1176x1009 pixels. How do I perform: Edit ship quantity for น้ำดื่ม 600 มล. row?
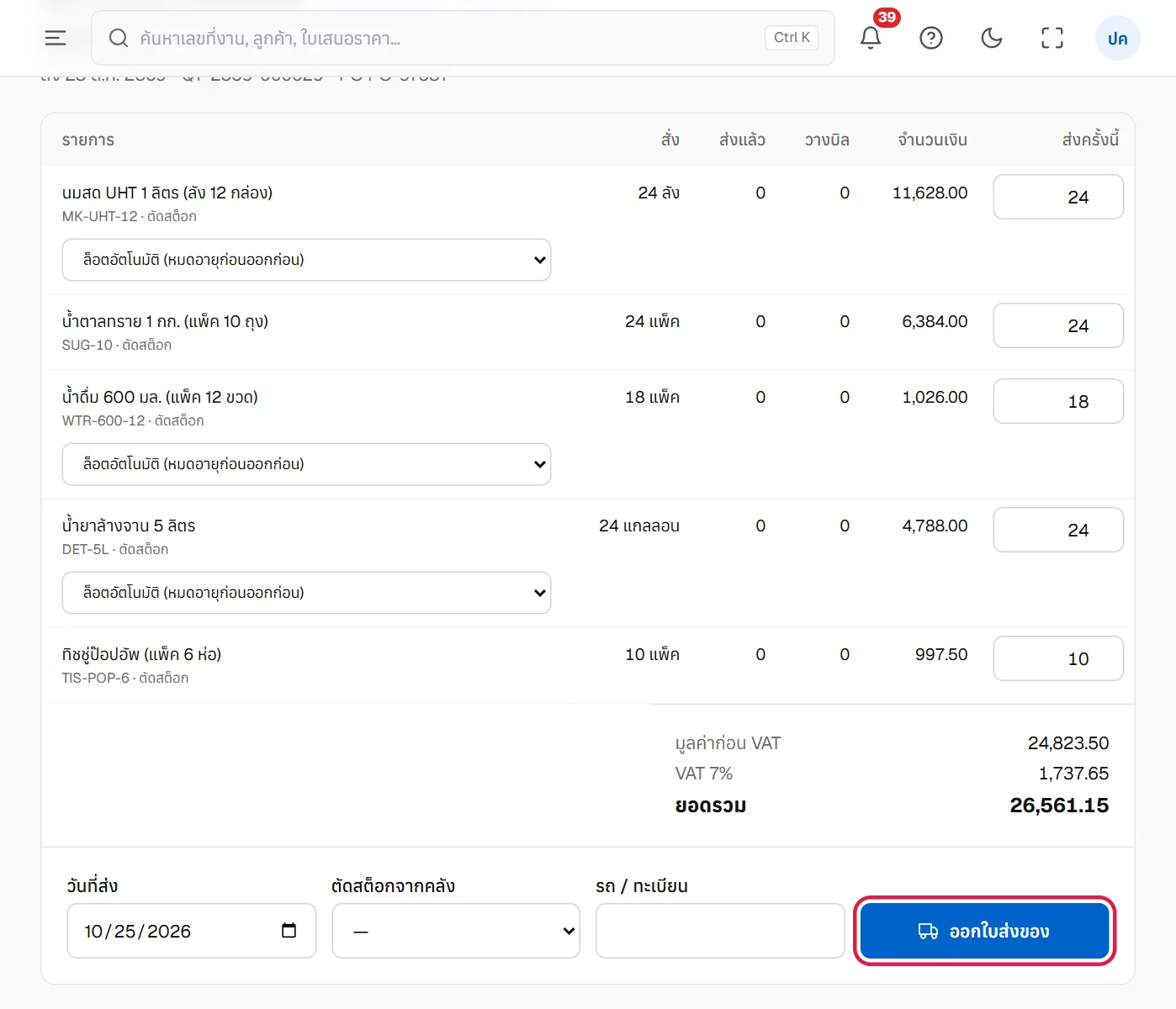click(1058, 401)
